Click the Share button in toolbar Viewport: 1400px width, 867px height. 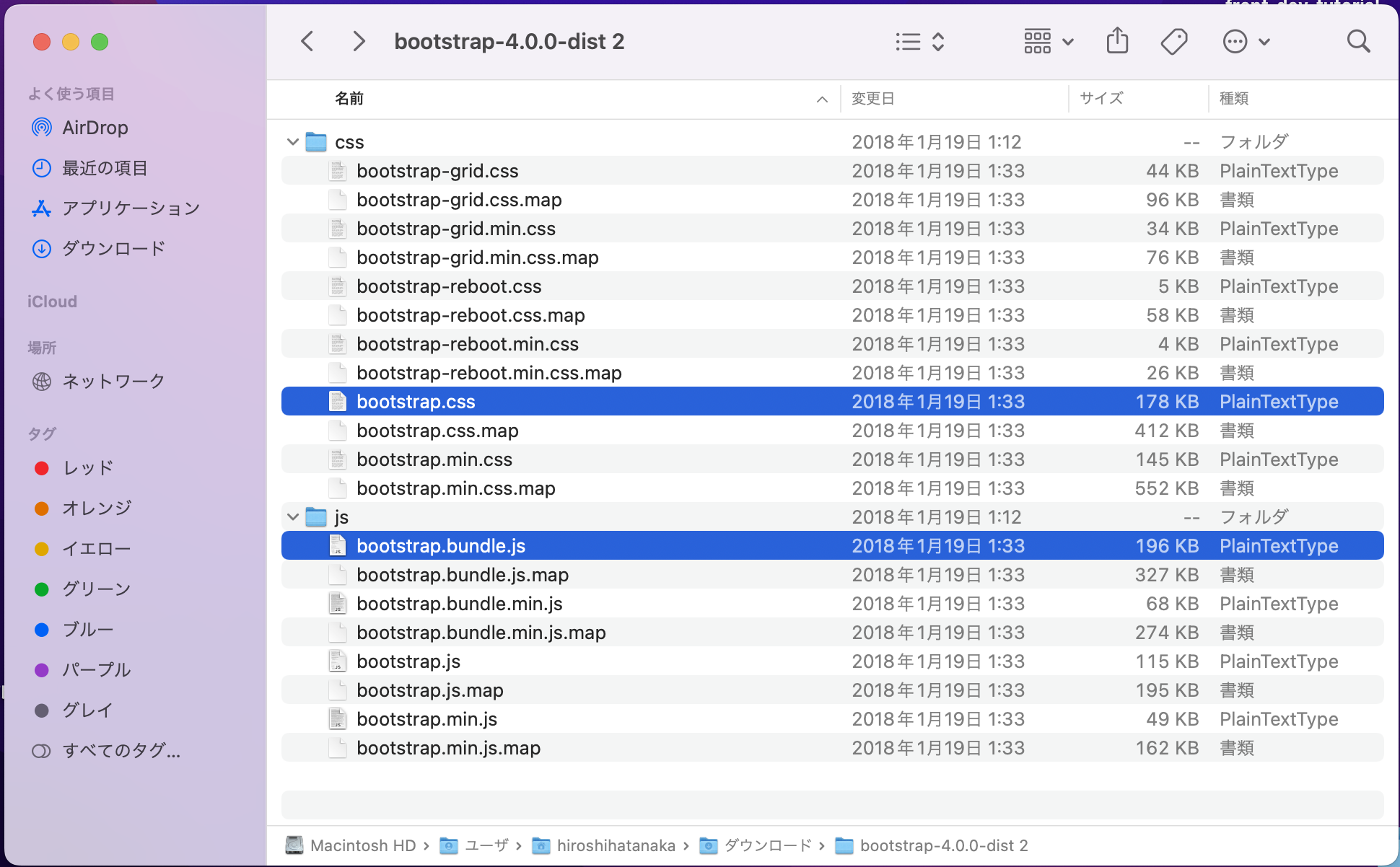click(x=1117, y=41)
